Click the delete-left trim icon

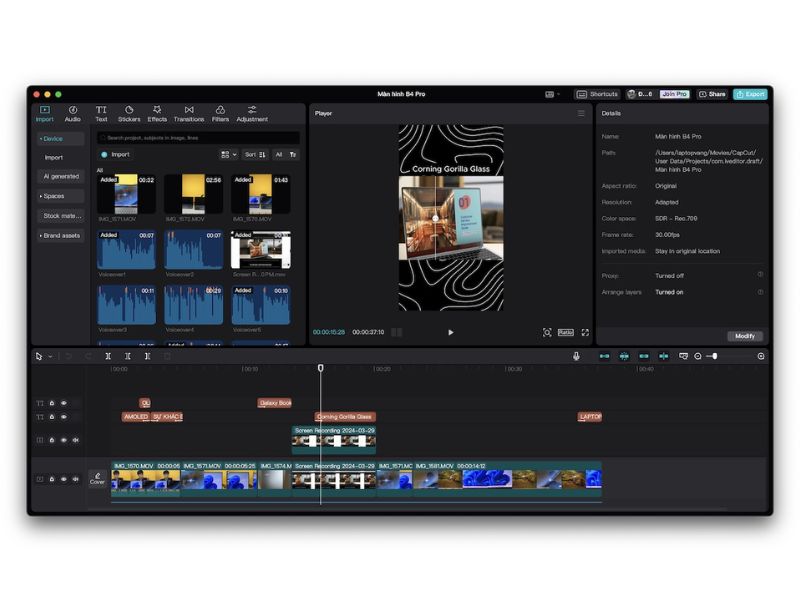click(x=128, y=356)
